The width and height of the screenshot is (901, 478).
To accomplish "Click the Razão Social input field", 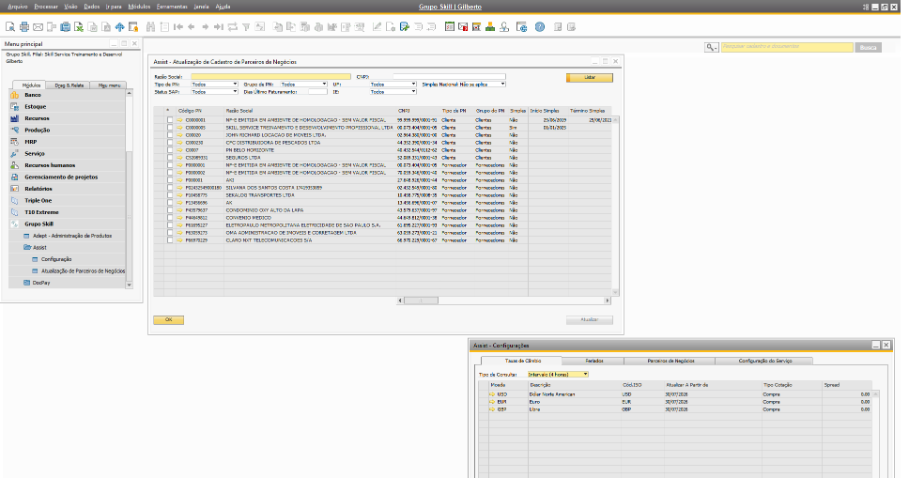I will point(271,76).
